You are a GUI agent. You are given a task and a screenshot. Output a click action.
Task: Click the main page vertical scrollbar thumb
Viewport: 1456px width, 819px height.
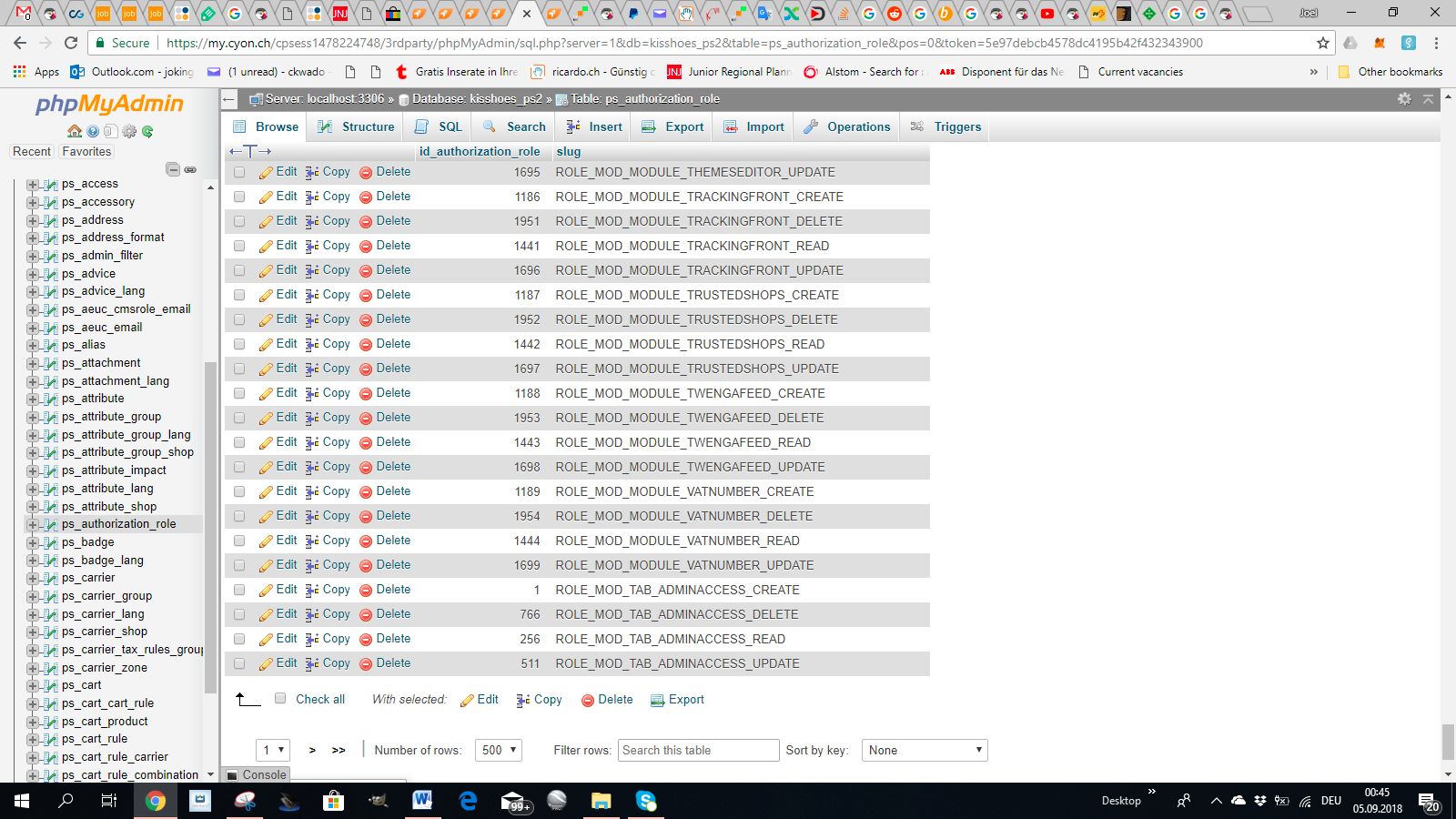(x=1448, y=742)
